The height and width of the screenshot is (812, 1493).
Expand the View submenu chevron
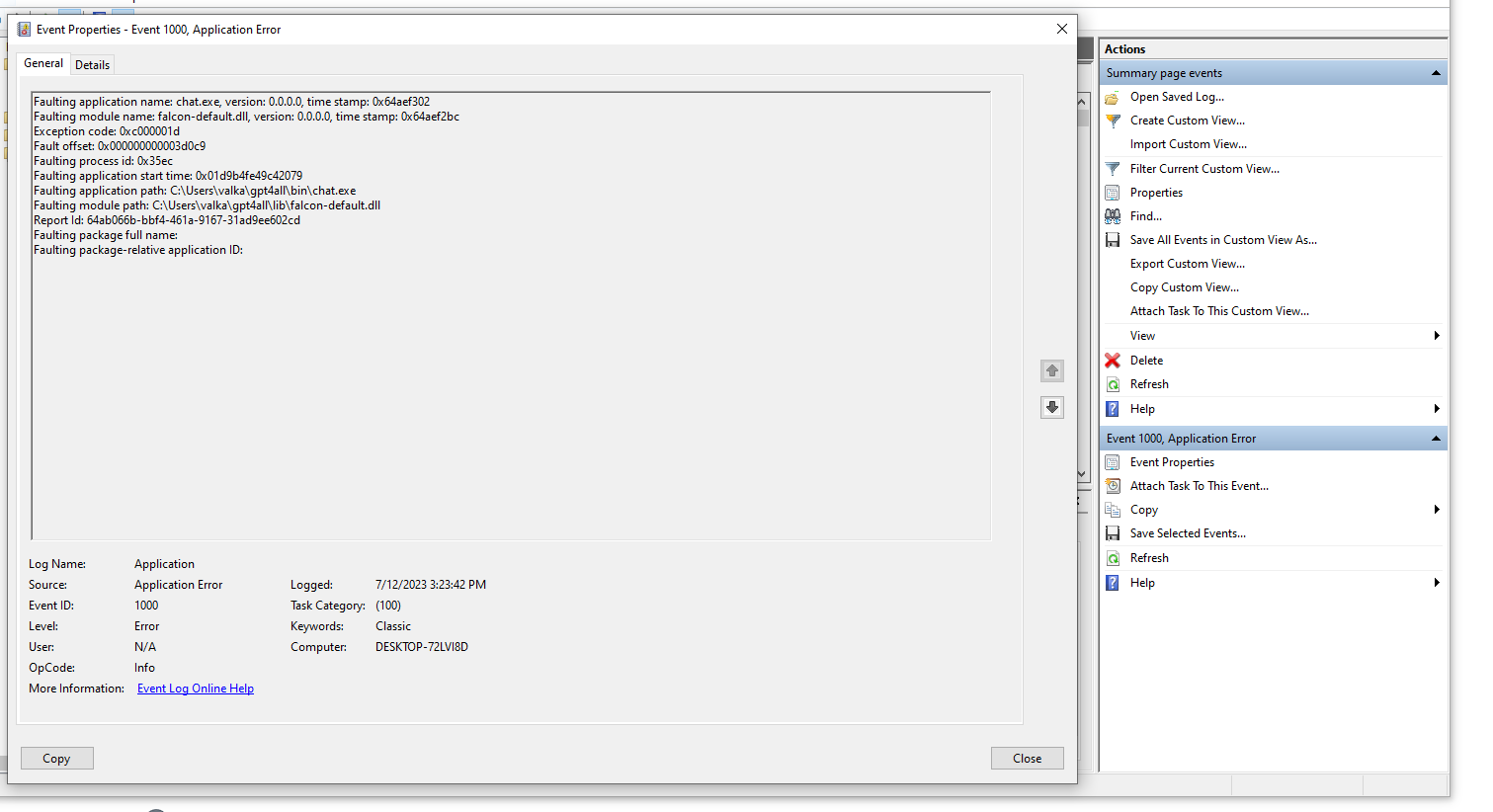[x=1438, y=335]
